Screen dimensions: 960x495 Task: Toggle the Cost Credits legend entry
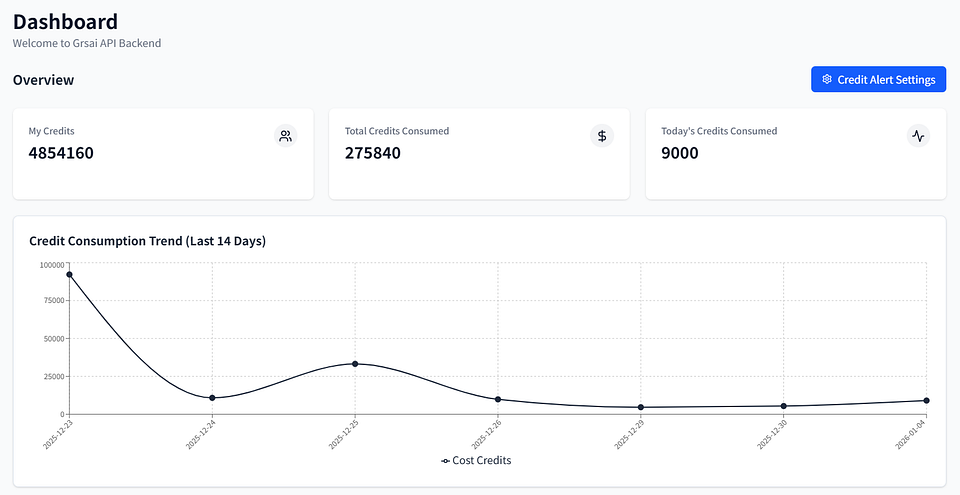(x=476, y=461)
